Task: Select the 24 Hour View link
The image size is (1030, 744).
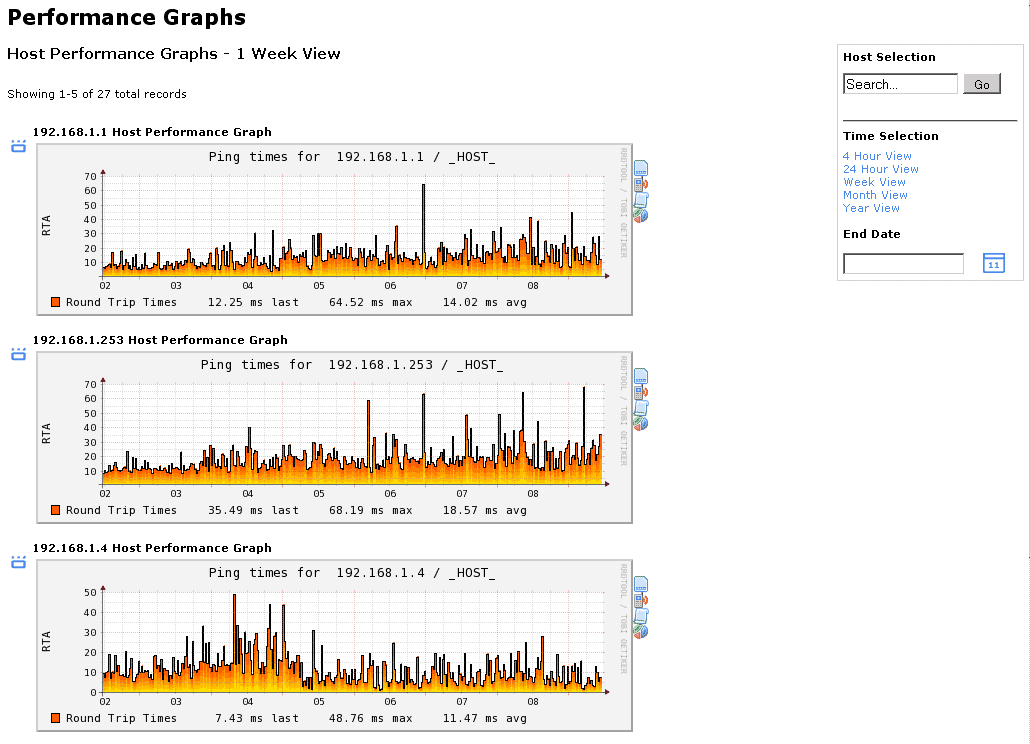Action: point(880,169)
